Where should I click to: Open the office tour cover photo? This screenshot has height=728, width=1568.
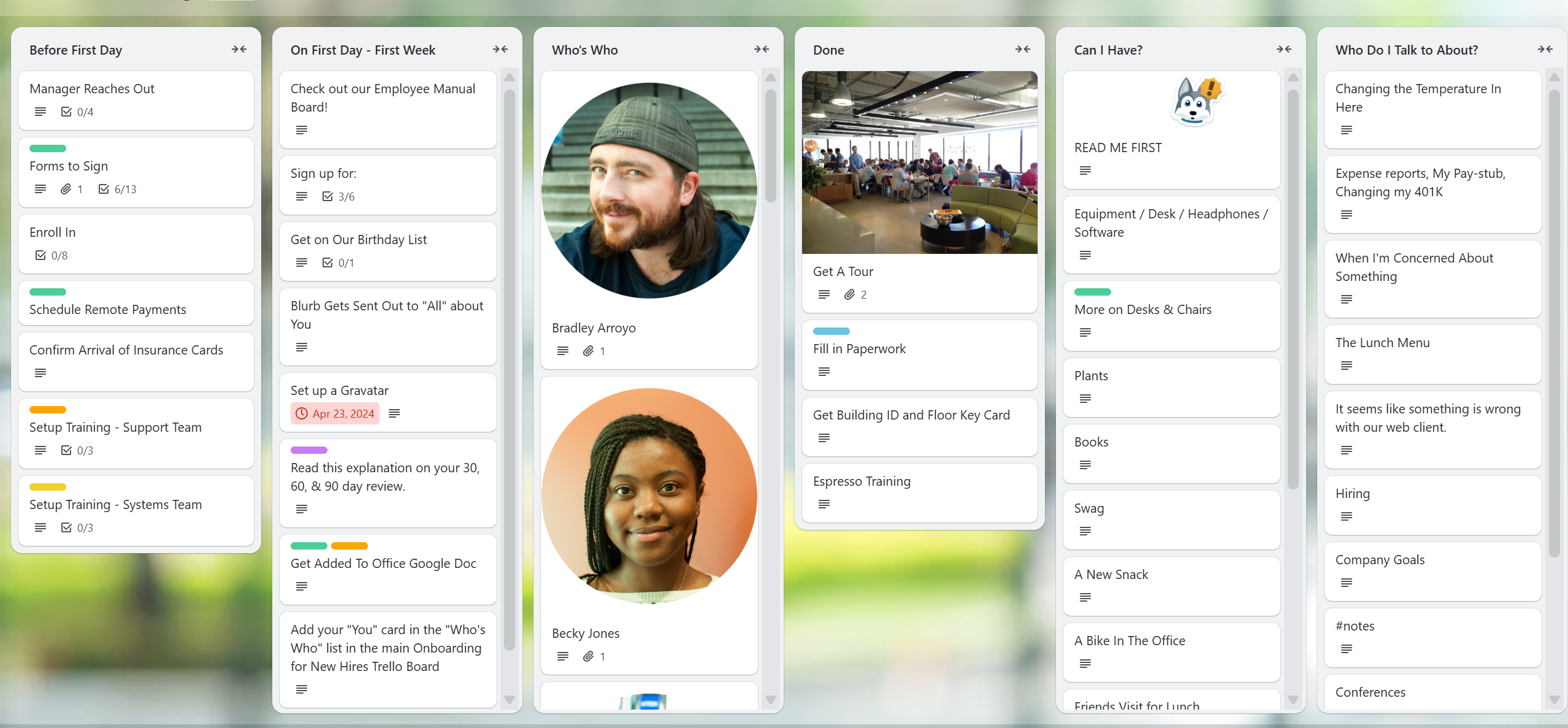[920, 163]
